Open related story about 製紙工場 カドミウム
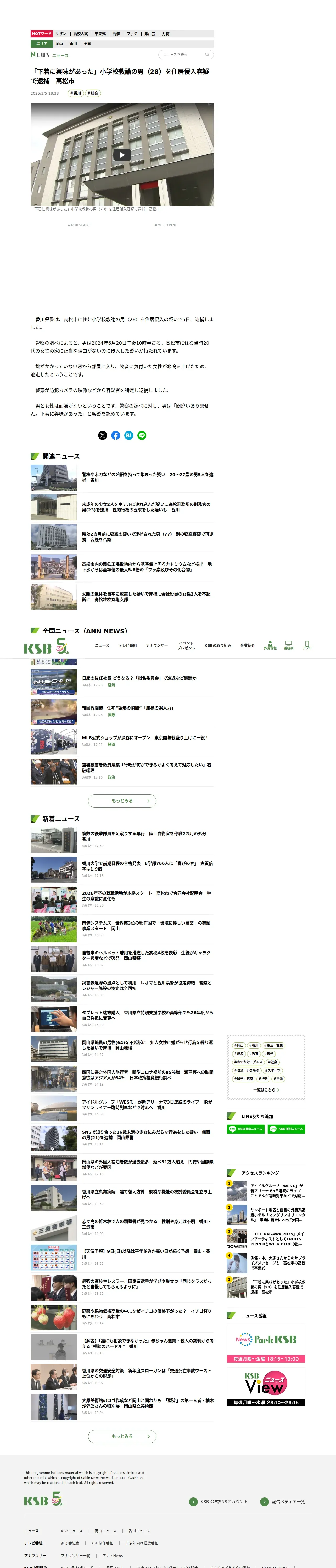 click(x=148, y=567)
